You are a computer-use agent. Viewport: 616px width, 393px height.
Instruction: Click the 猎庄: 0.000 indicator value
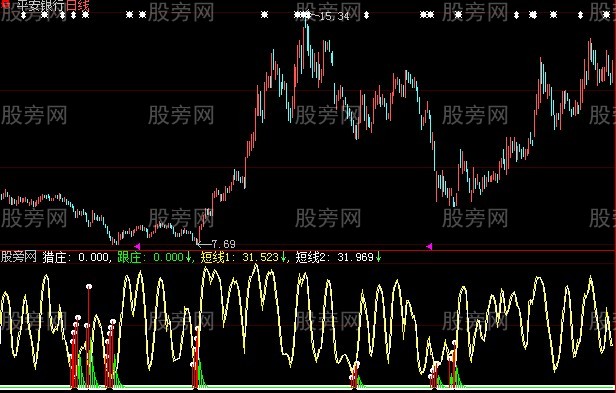tap(75, 257)
